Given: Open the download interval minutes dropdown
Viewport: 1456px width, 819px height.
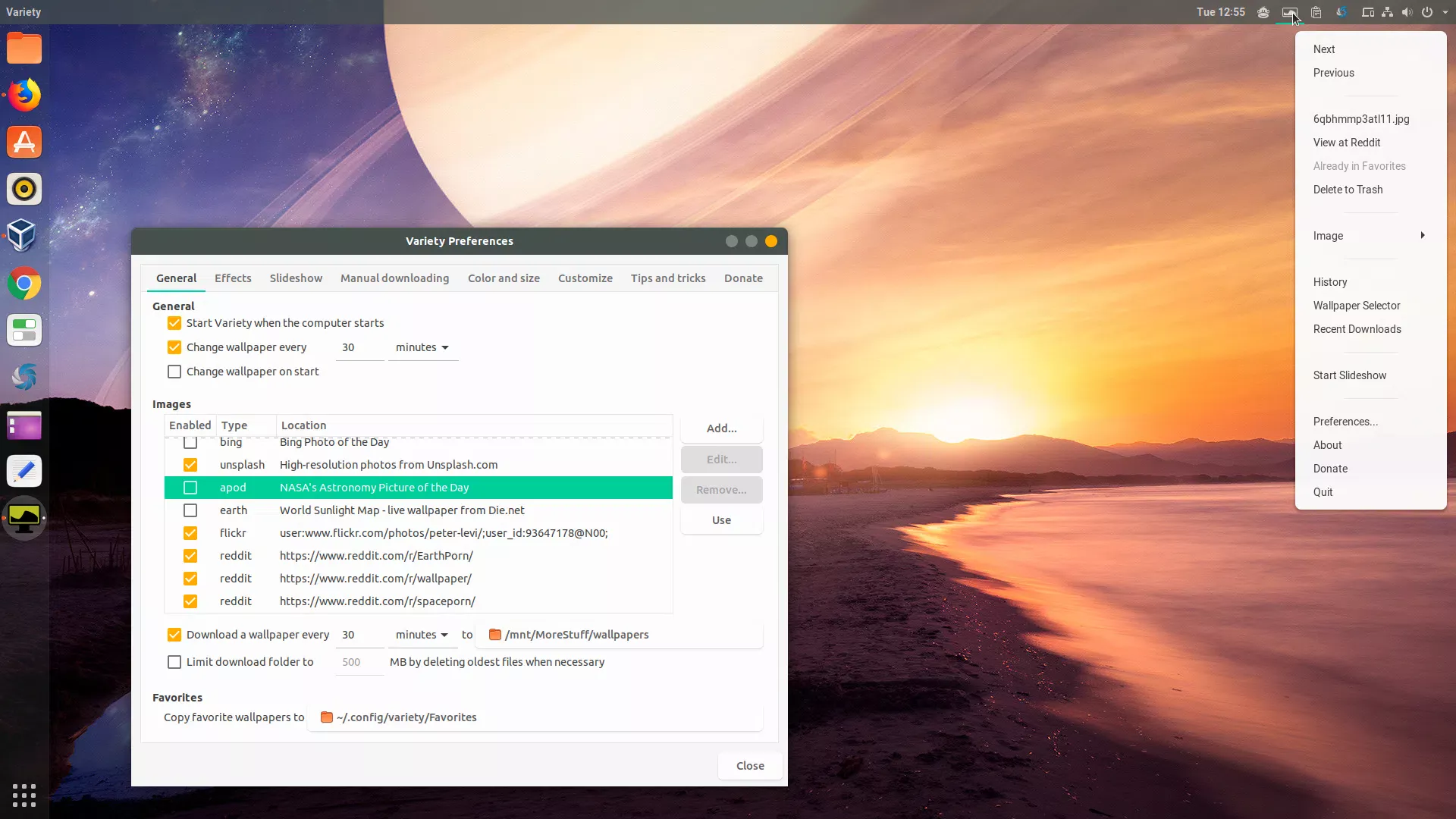Looking at the screenshot, I should (422, 635).
